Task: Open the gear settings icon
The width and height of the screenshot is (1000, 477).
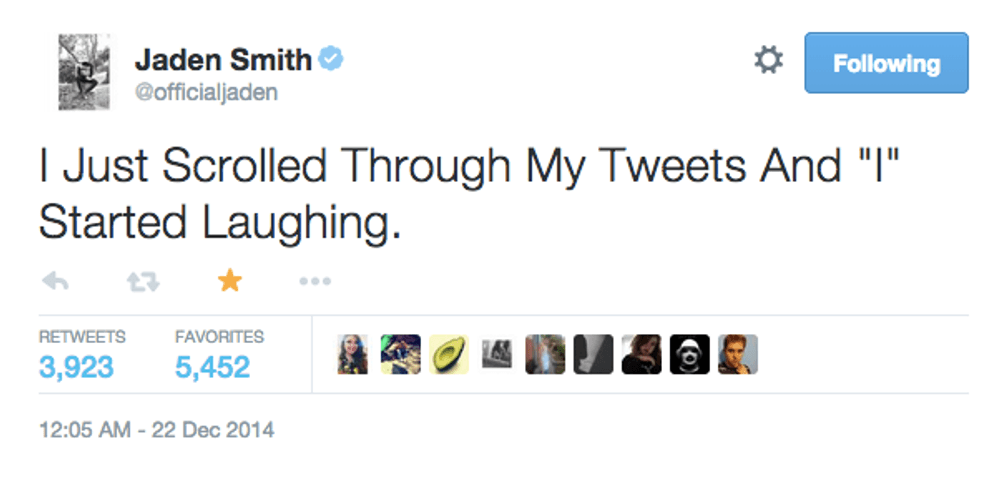Action: coord(768,62)
